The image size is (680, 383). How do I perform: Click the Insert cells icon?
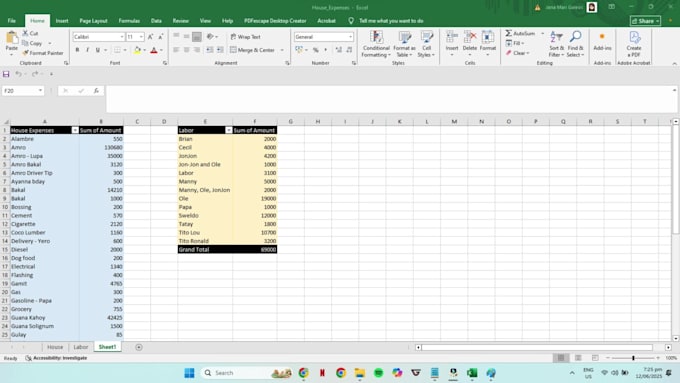452,37
